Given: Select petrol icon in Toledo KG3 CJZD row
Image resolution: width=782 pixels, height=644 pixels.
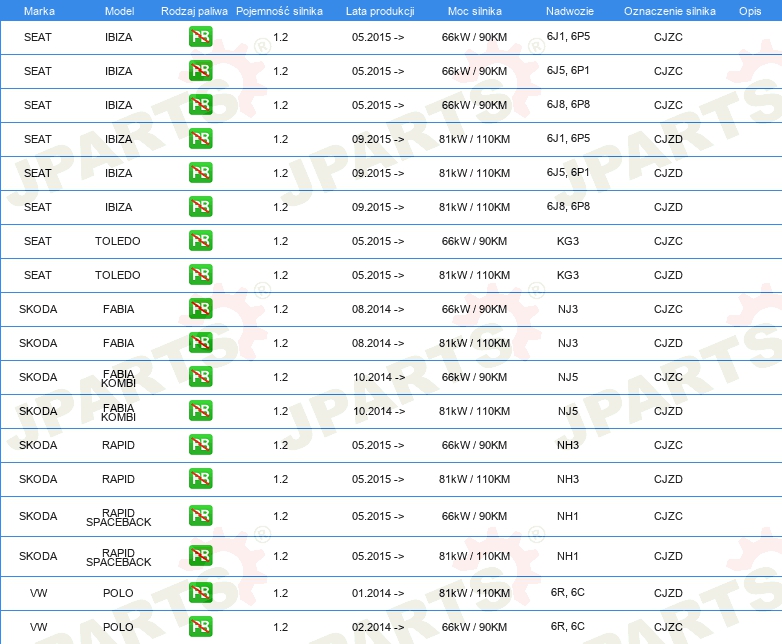Looking at the screenshot, I should tap(200, 274).
